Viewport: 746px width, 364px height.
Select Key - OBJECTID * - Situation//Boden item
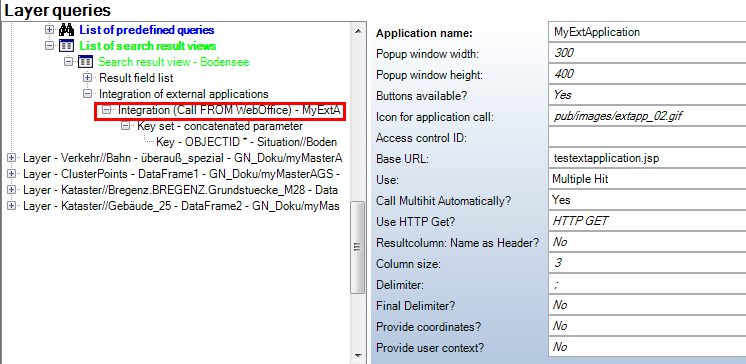click(x=246, y=142)
